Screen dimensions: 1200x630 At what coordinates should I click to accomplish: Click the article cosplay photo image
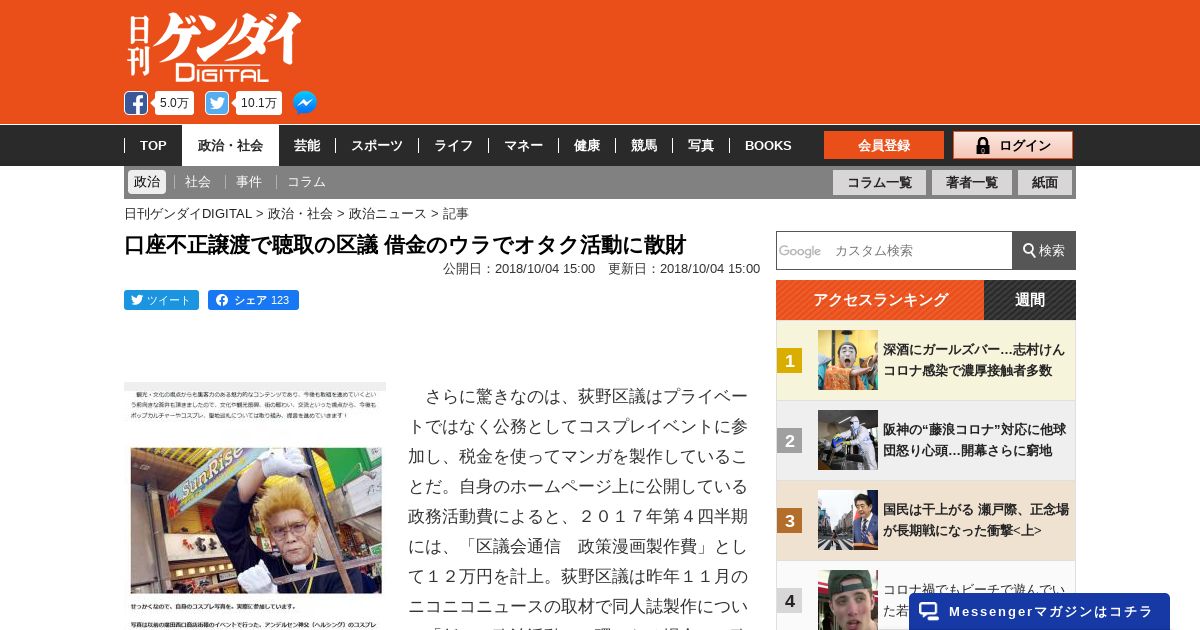255,506
